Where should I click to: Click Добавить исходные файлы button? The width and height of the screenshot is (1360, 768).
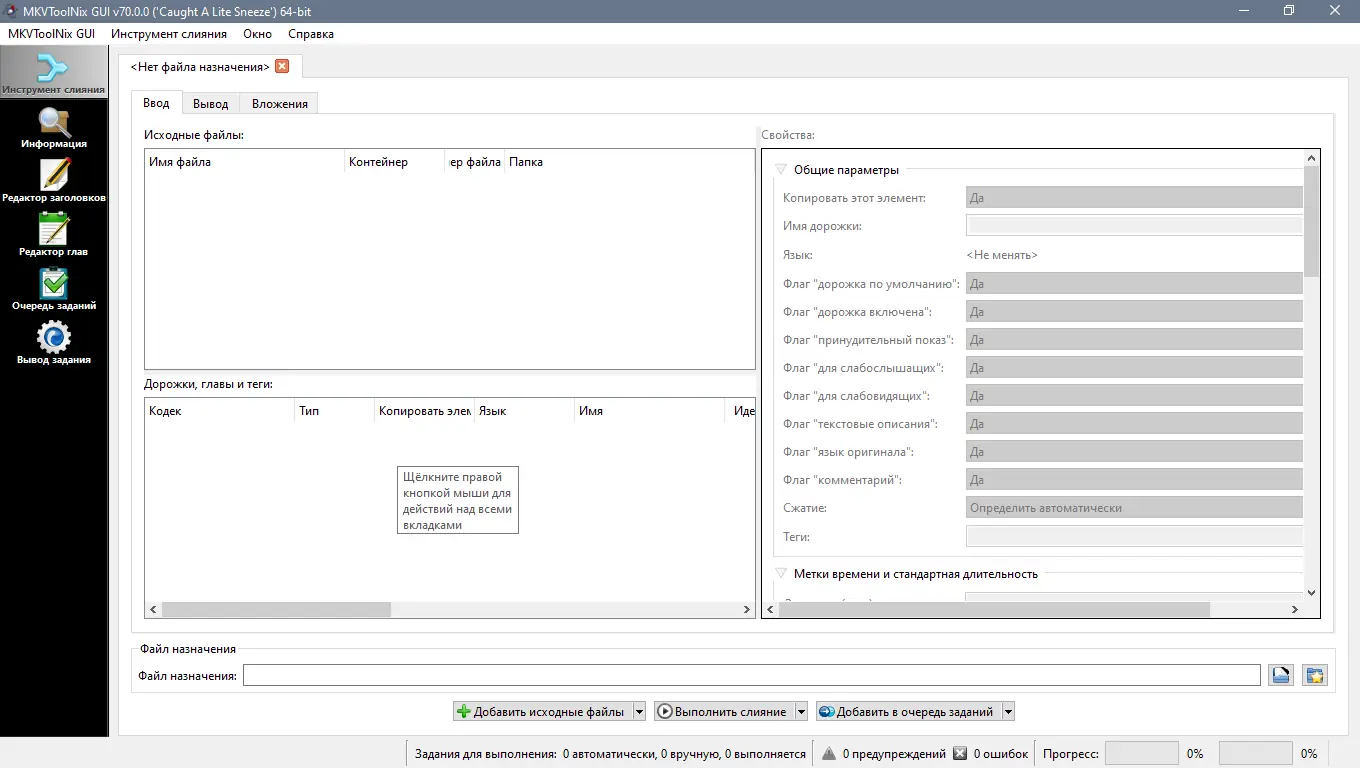click(543, 712)
